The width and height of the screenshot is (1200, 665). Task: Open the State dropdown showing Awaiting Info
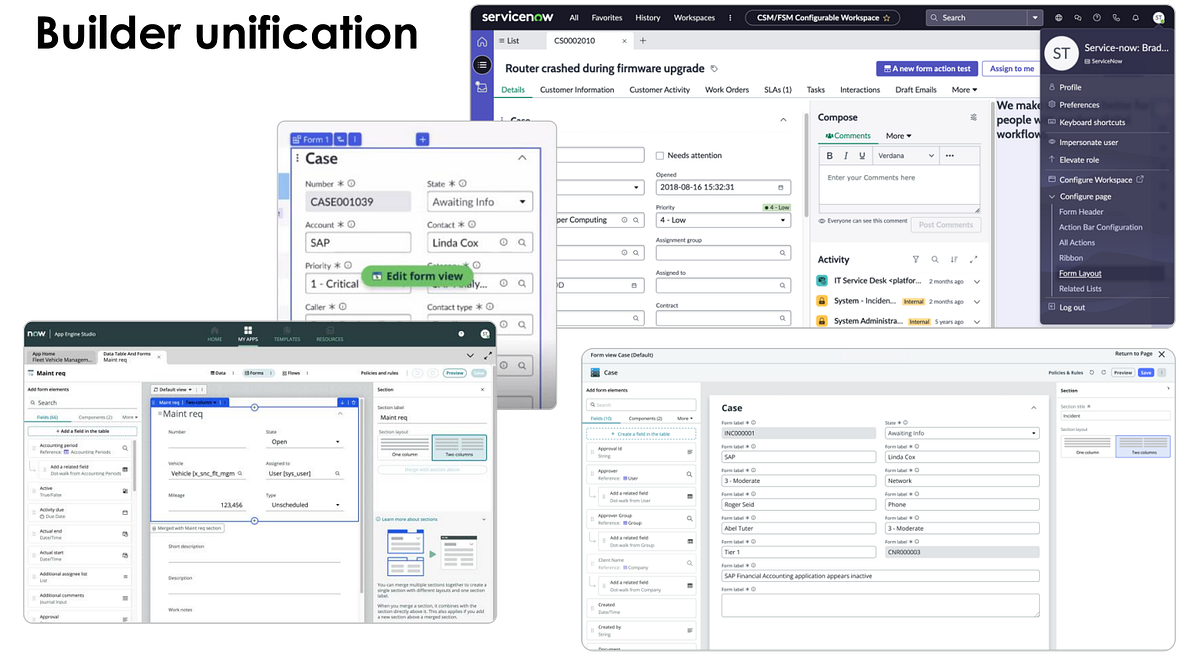479,201
